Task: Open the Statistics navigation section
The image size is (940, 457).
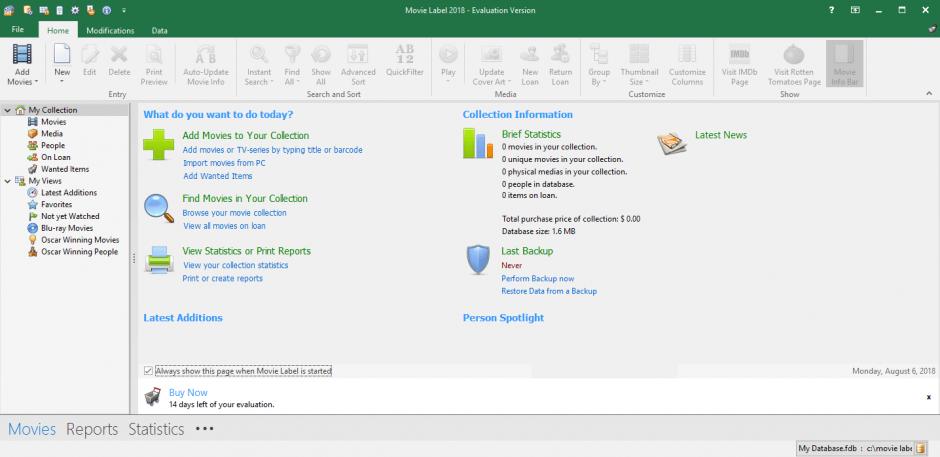Action: pyautogui.click(x=156, y=429)
